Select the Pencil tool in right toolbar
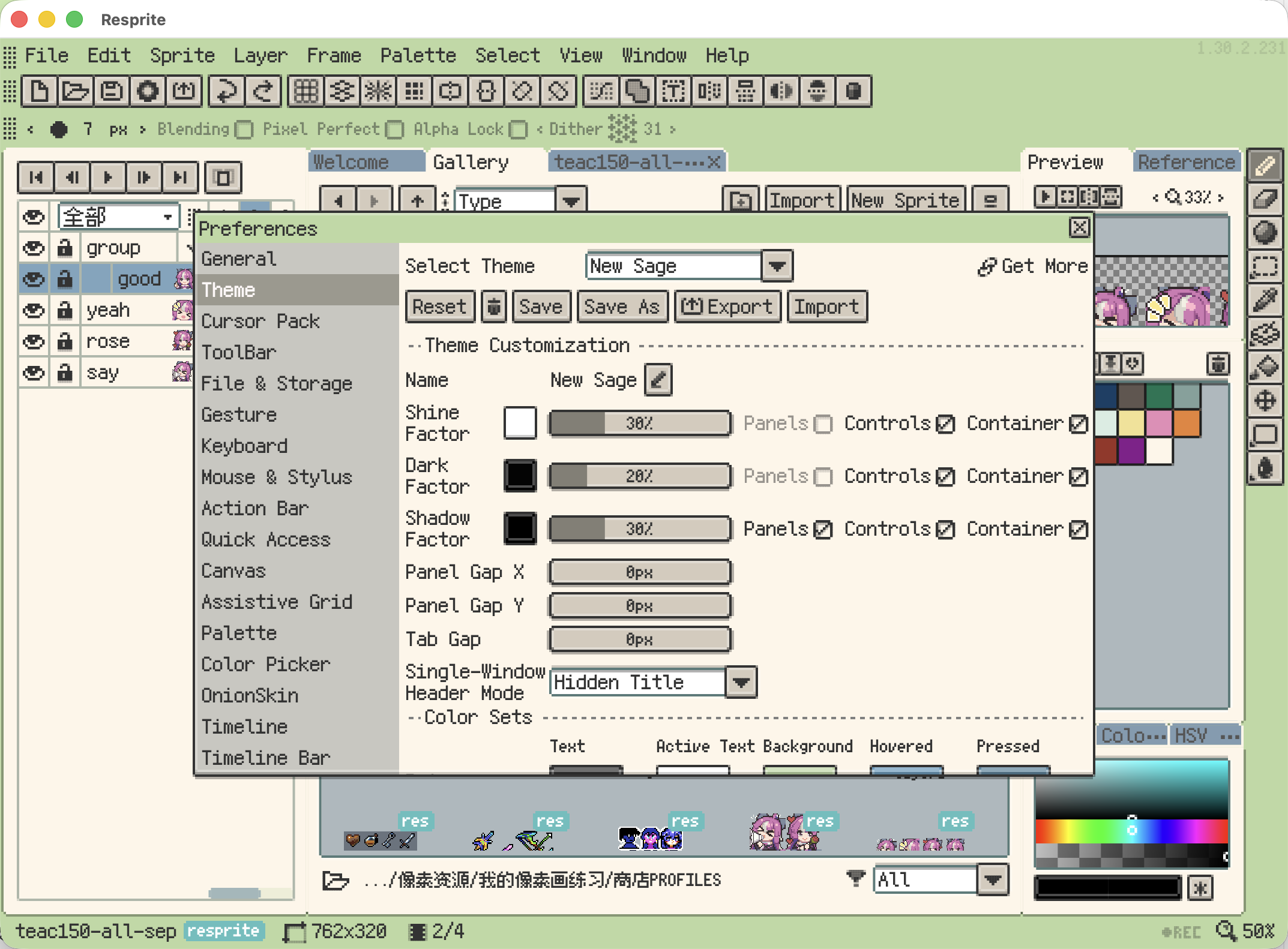This screenshot has height=949, width=1288. point(1265,165)
